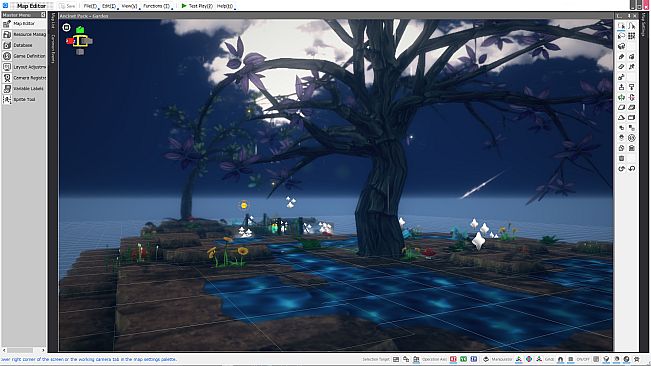Viewport: 651px width, 366px height.
Task: Open the Map Settings side tab
Action: (644, 24)
